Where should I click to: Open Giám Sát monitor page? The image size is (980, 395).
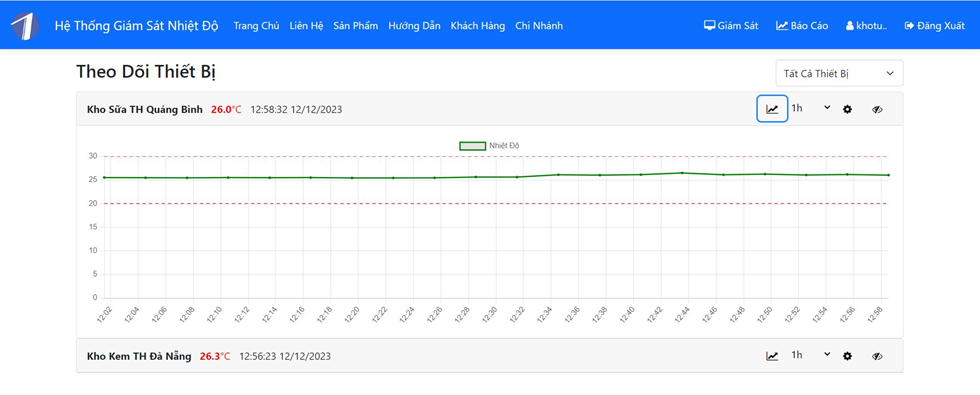click(x=731, y=26)
